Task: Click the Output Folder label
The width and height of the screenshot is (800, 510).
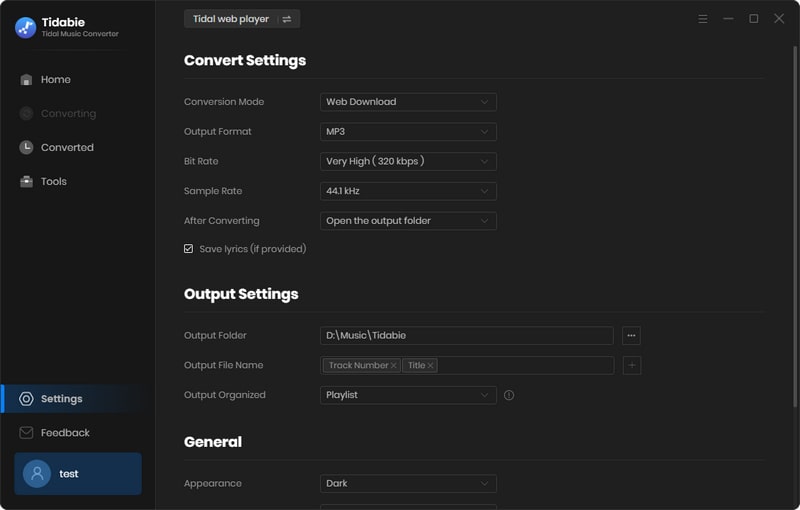Action: [215, 336]
